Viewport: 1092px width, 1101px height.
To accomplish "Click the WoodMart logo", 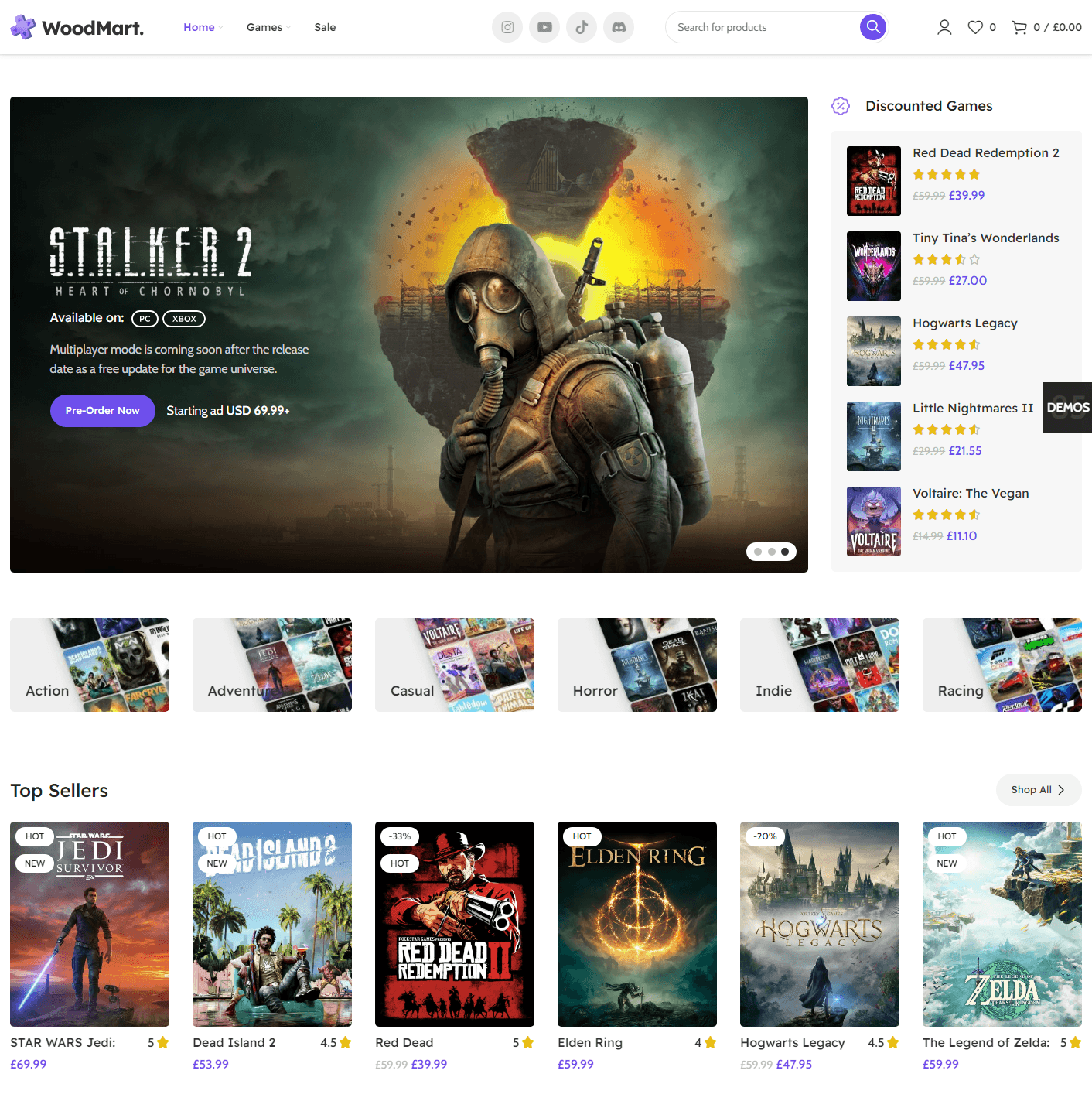I will click(77, 27).
